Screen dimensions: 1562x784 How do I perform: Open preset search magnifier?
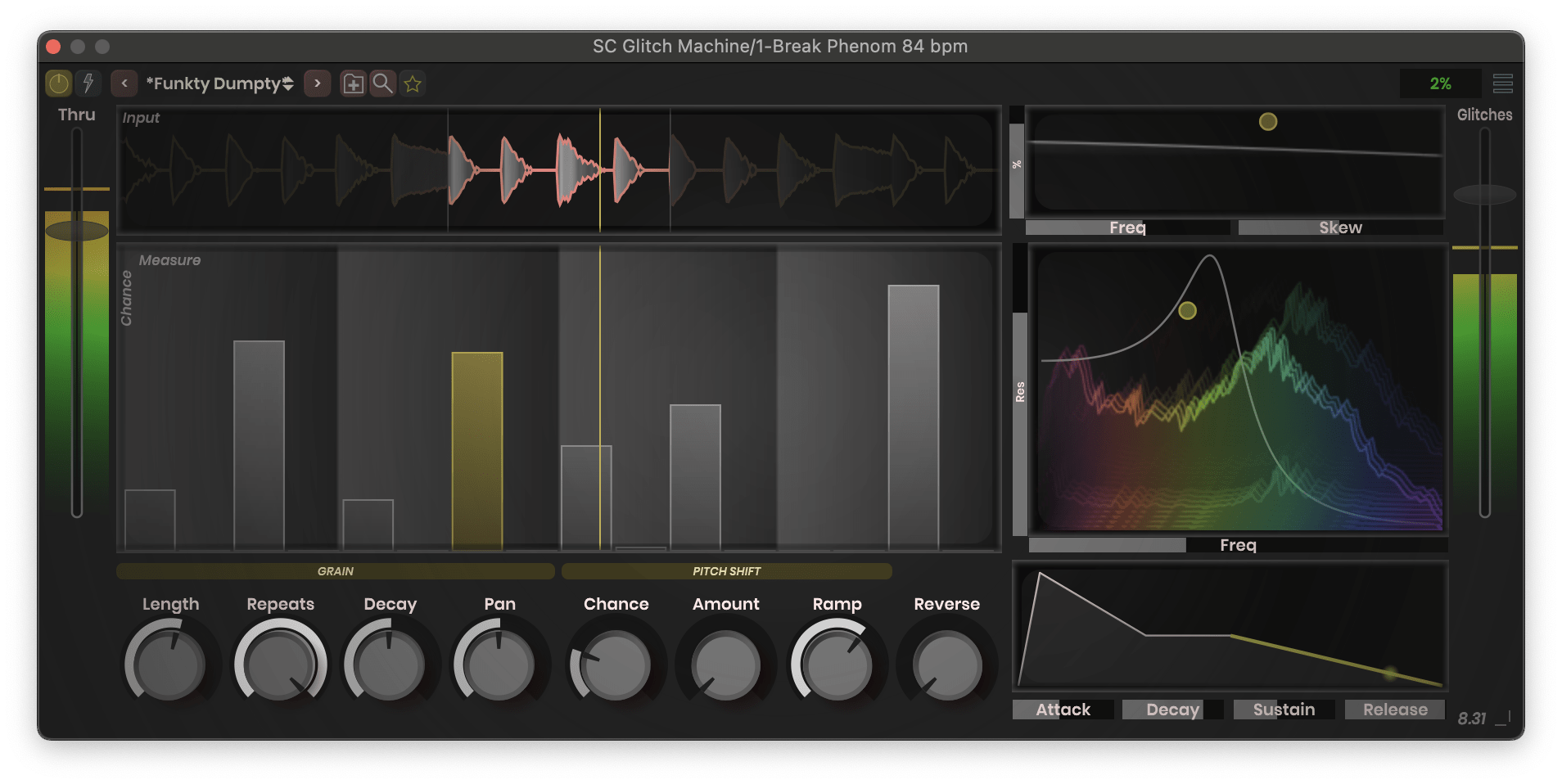pyautogui.click(x=382, y=83)
